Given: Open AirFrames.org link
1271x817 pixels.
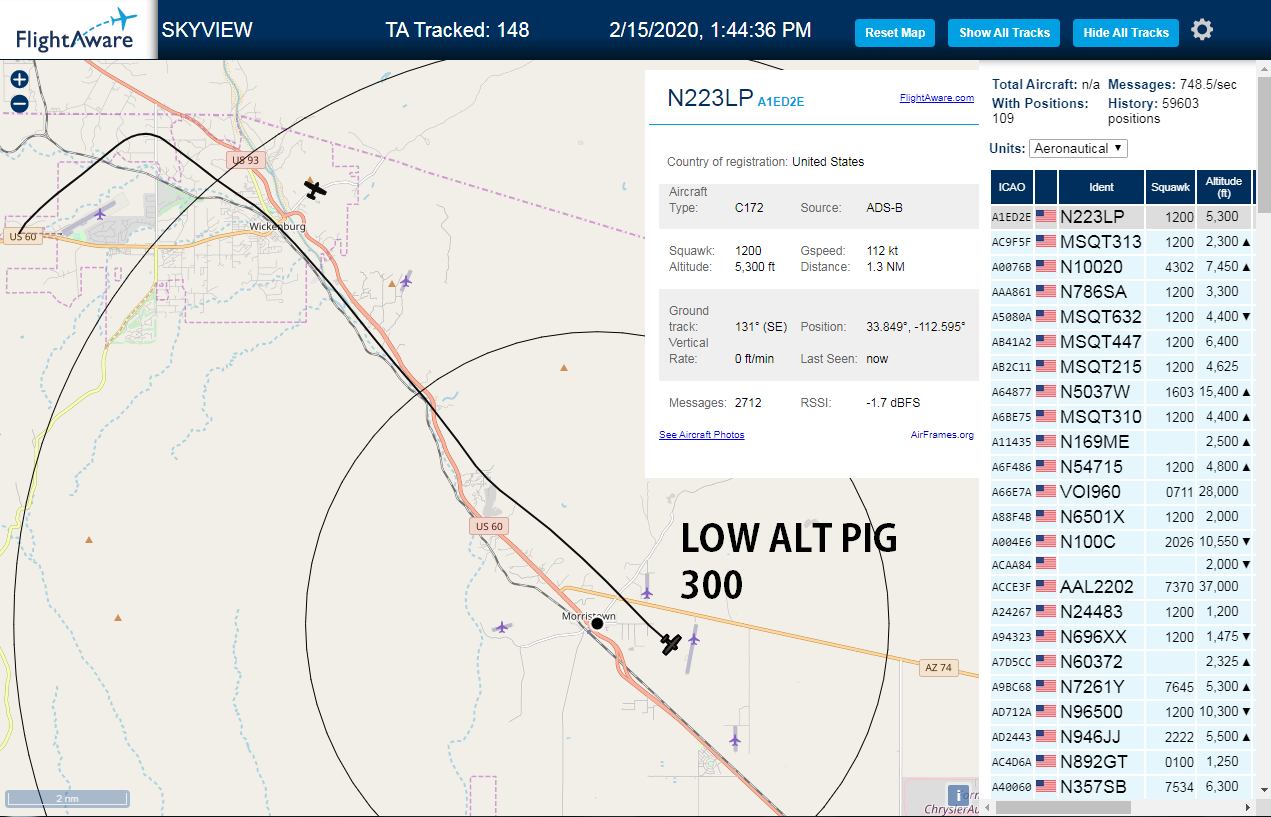Looking at the screenshot, I should [942, 435].
